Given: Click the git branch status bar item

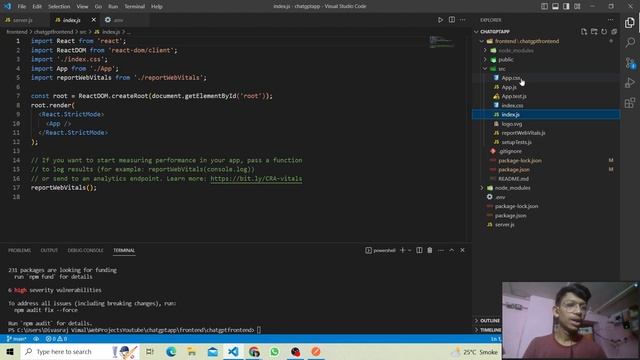Looking at the screenshot, I should coord(17,339).
